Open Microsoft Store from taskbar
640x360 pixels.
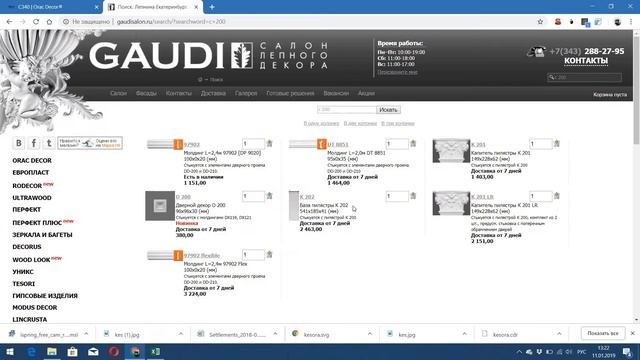[73, 352]
